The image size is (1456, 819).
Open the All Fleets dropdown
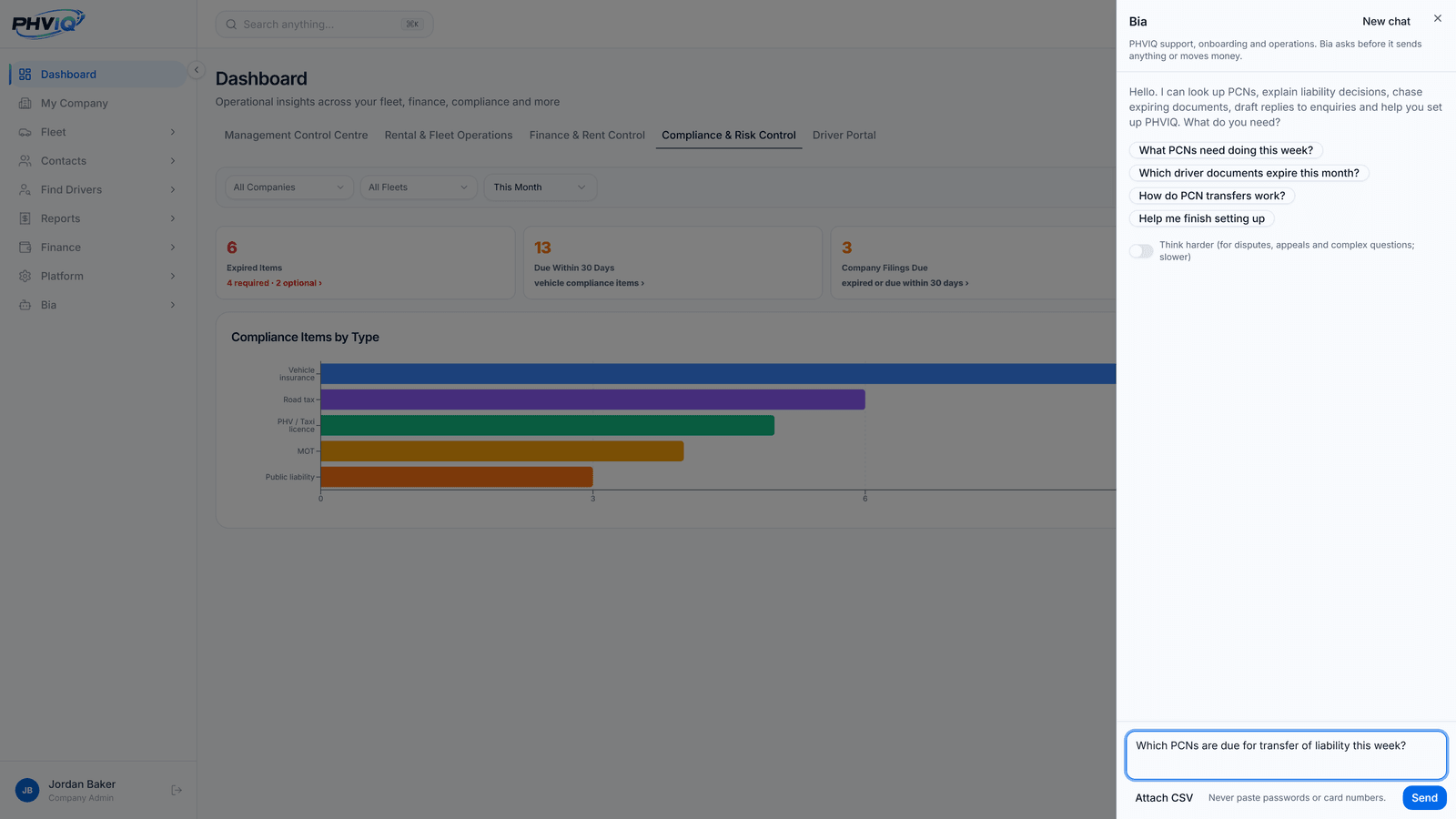pyautogui.click(x=418, y=187)
